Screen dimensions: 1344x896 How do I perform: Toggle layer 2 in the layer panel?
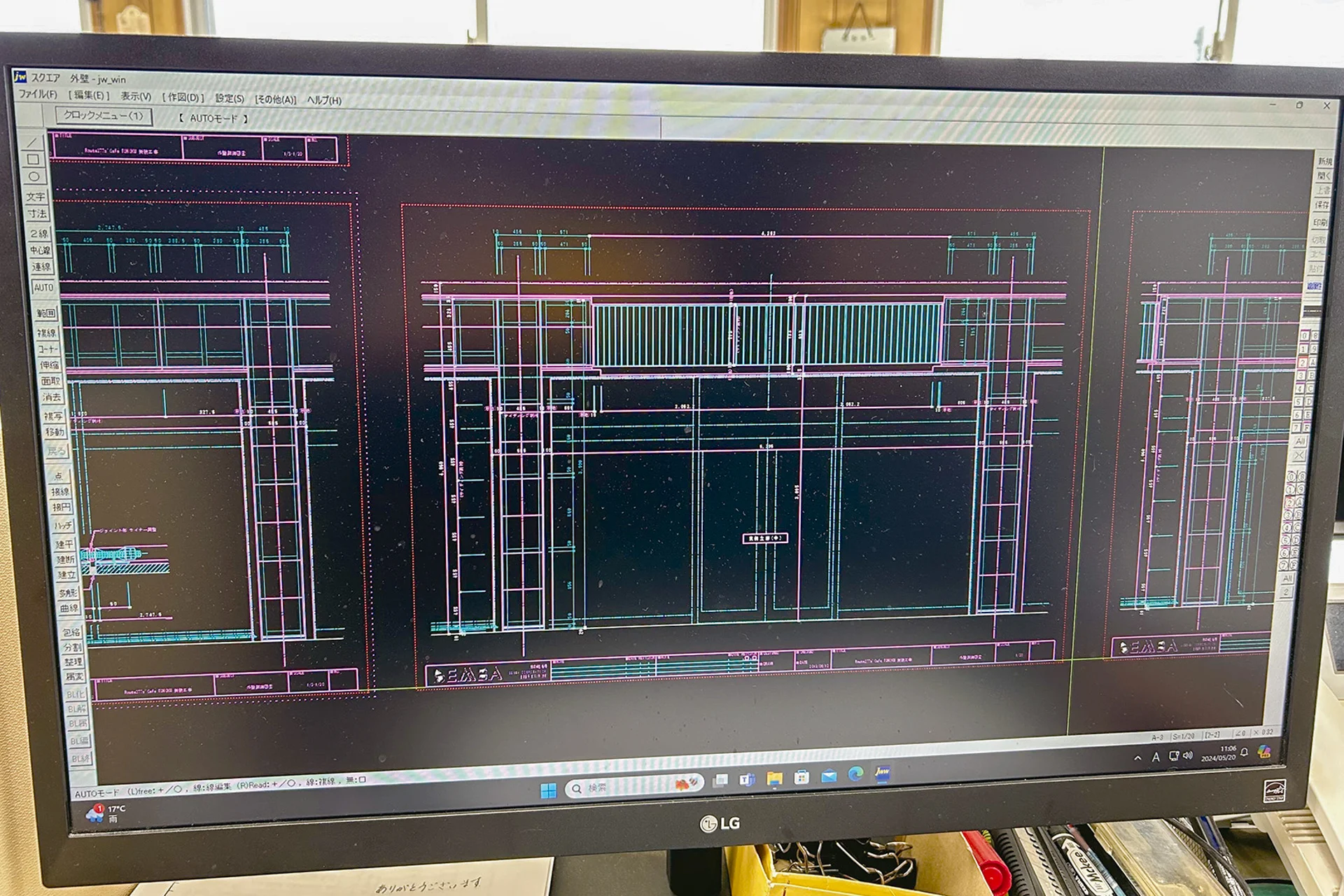point(1302,363)
